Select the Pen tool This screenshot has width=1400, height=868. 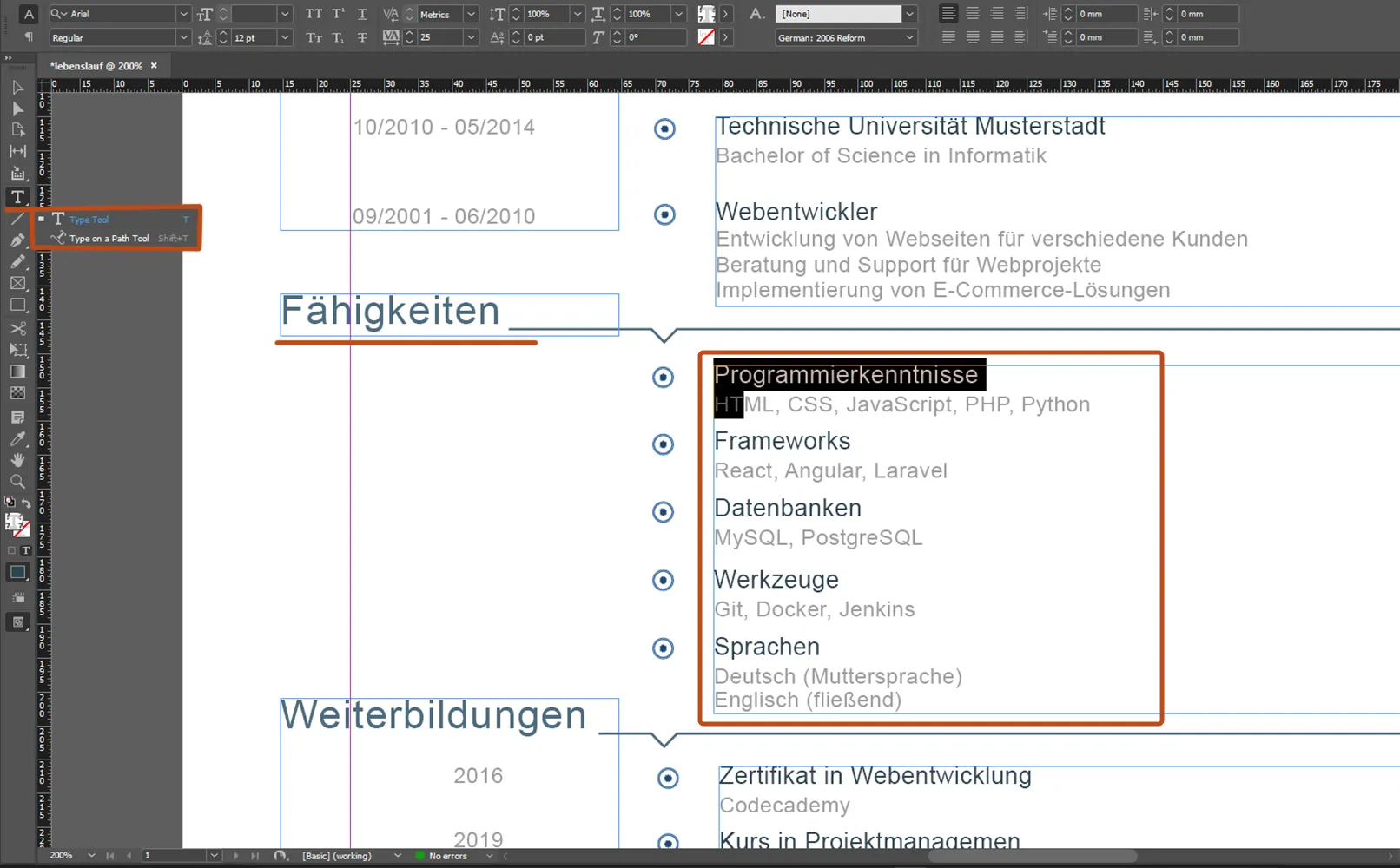(x=17, y=240)
